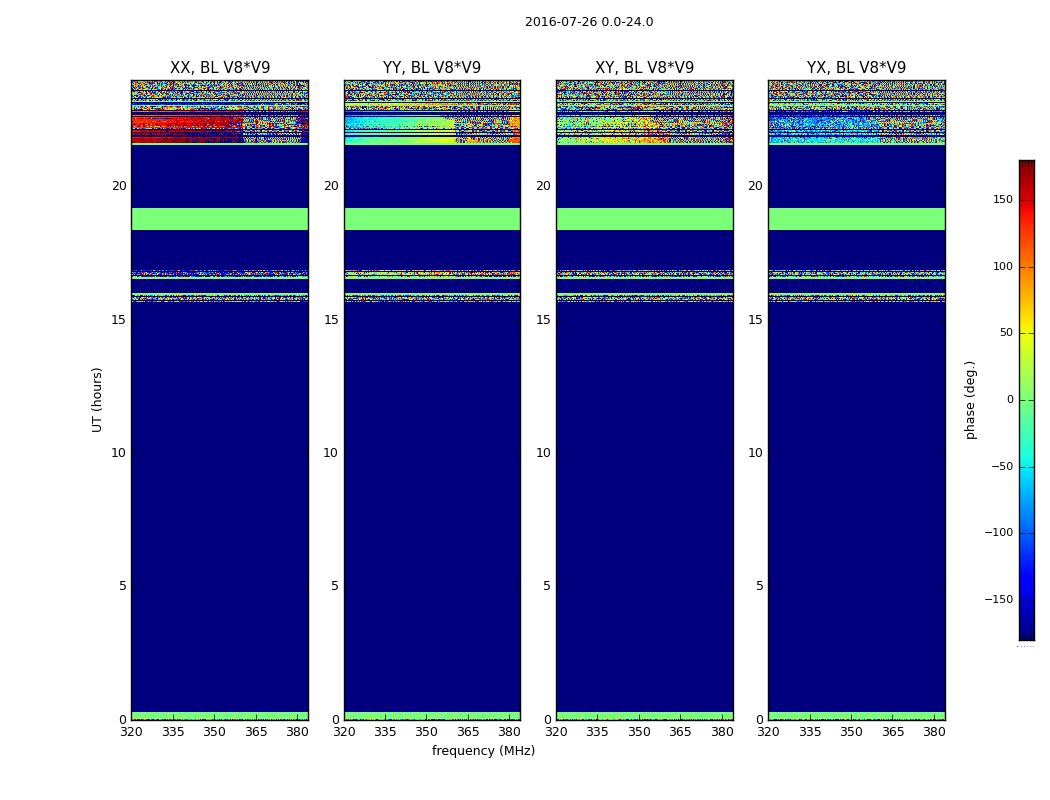Click the green band near 19 hours in YX
The width and height of the screenshot is (1050, 800).
pos(856,219)
